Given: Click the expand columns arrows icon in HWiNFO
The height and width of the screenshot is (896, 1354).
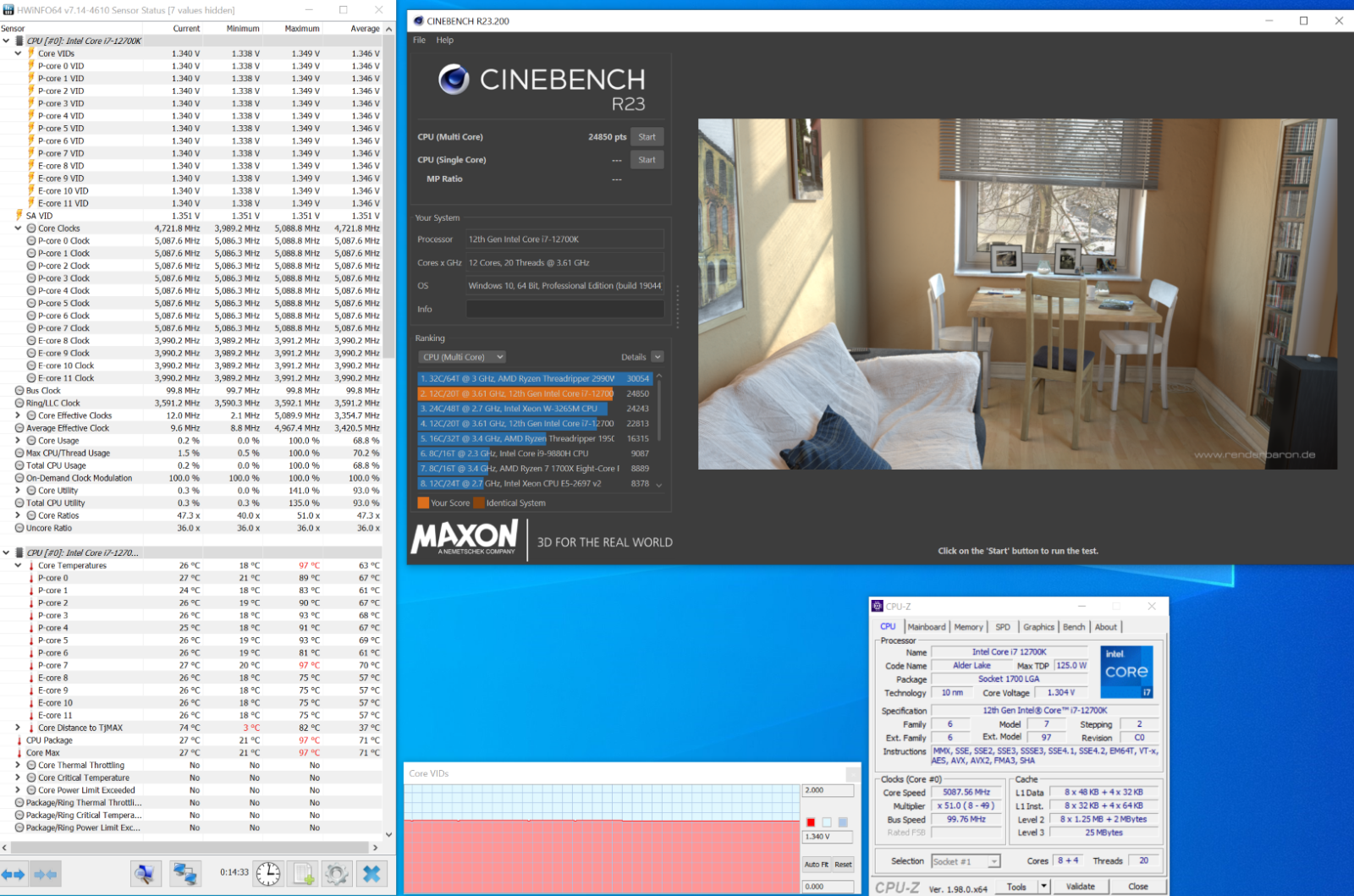Looking at the screenshot, I should tap(13, 874).
